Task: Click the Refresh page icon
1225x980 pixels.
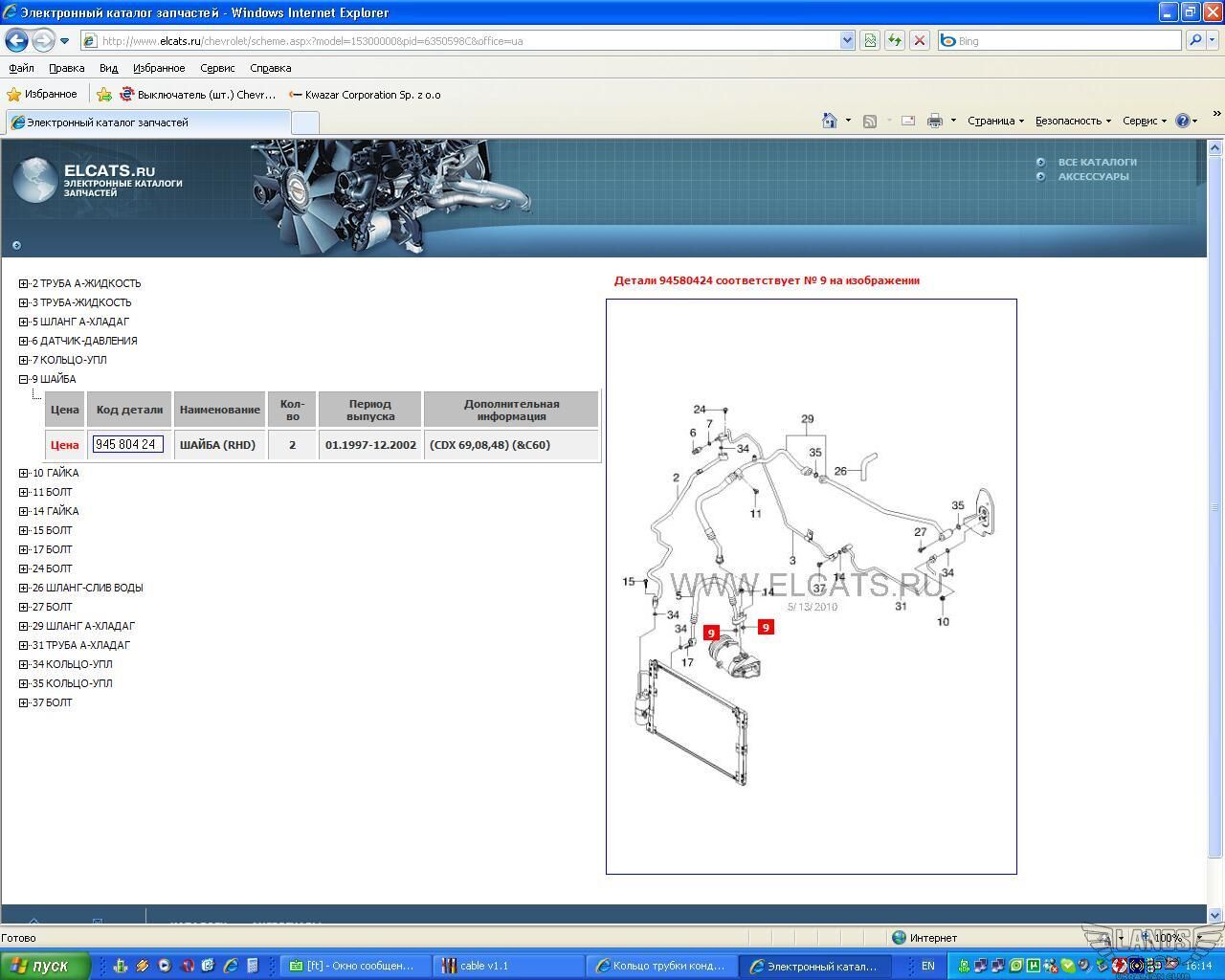Action: 895,40
